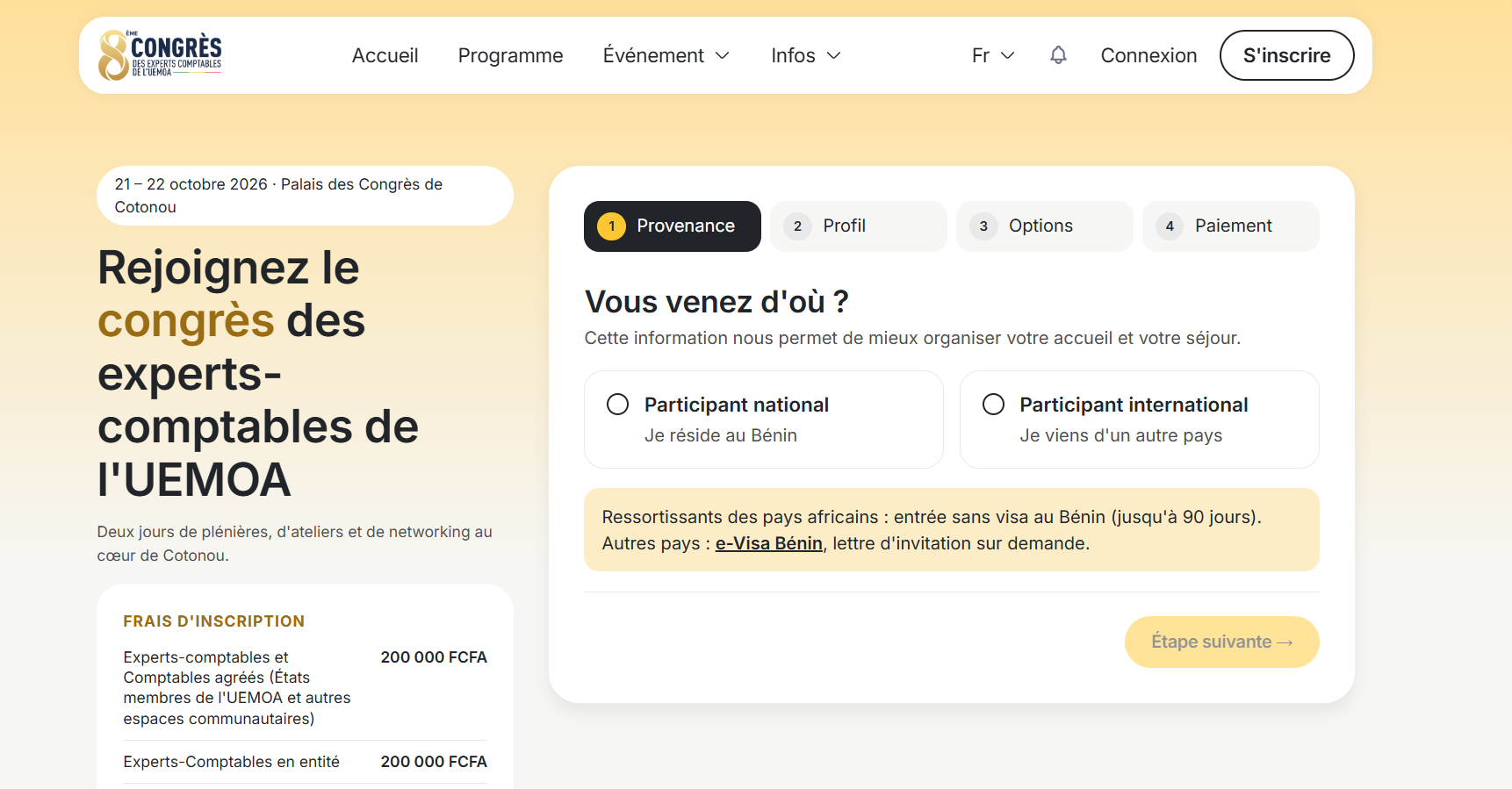Click the 'Je réside au Bénin' text
The image size is (1512, 789).
point(720,435)
